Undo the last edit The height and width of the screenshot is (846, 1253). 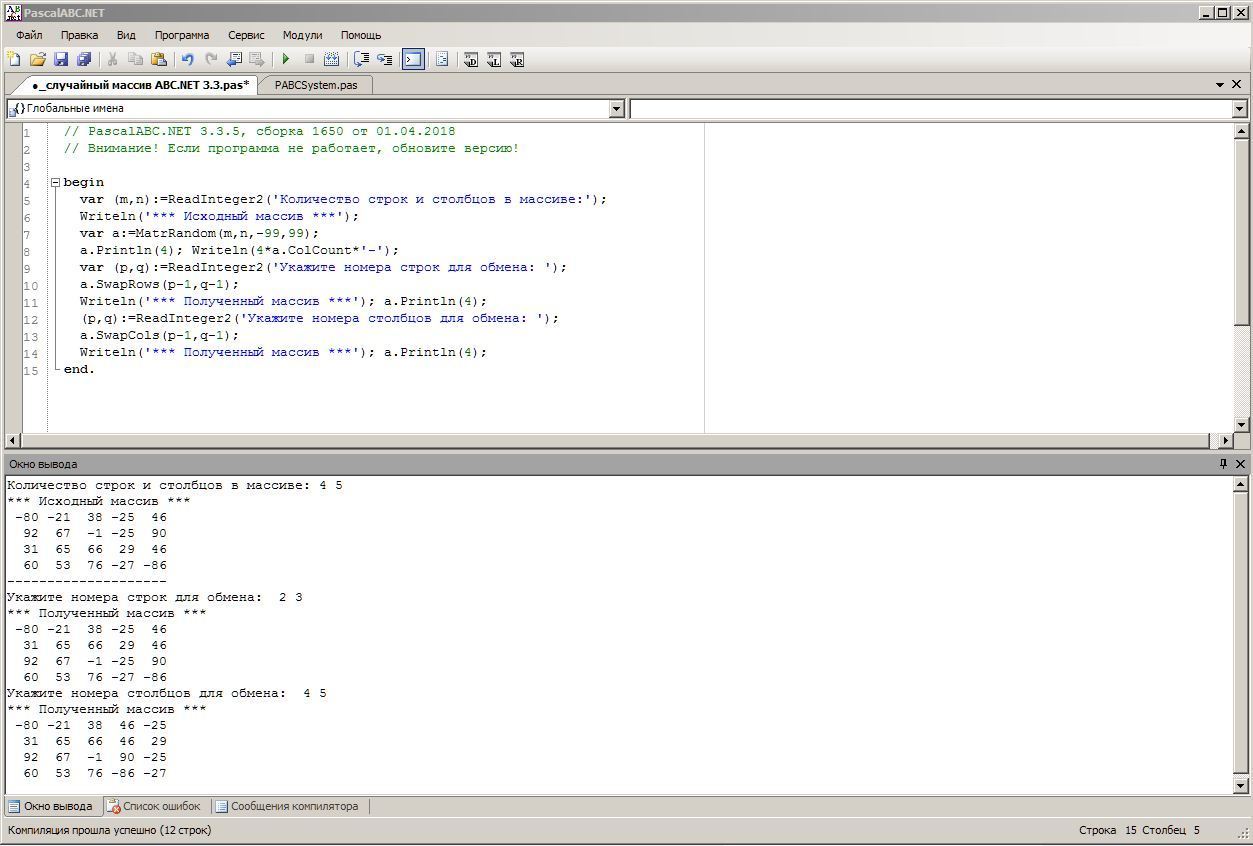(x=187, y=60)
